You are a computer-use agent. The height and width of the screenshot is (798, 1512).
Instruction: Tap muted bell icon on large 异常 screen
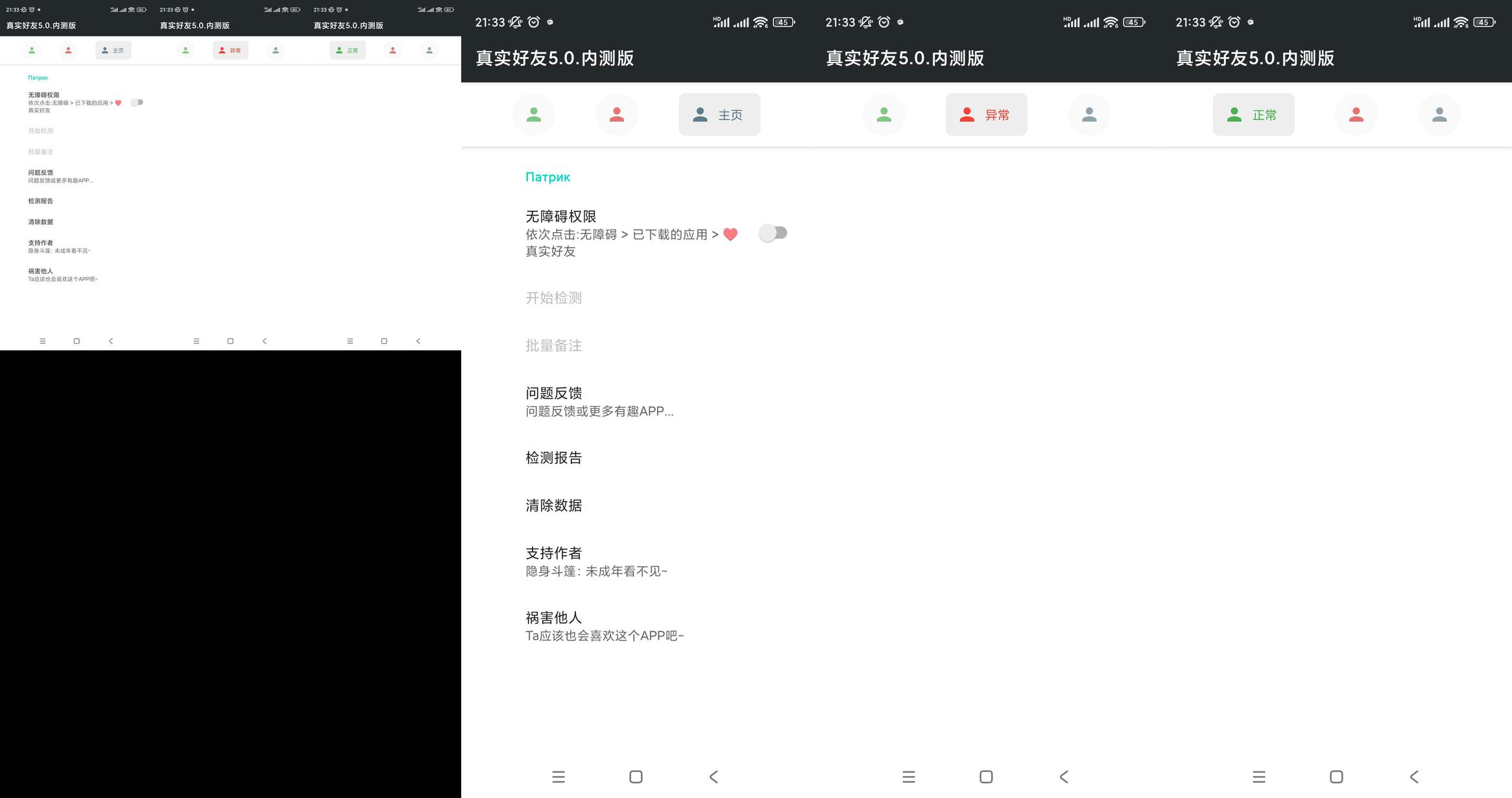[865, 22]
